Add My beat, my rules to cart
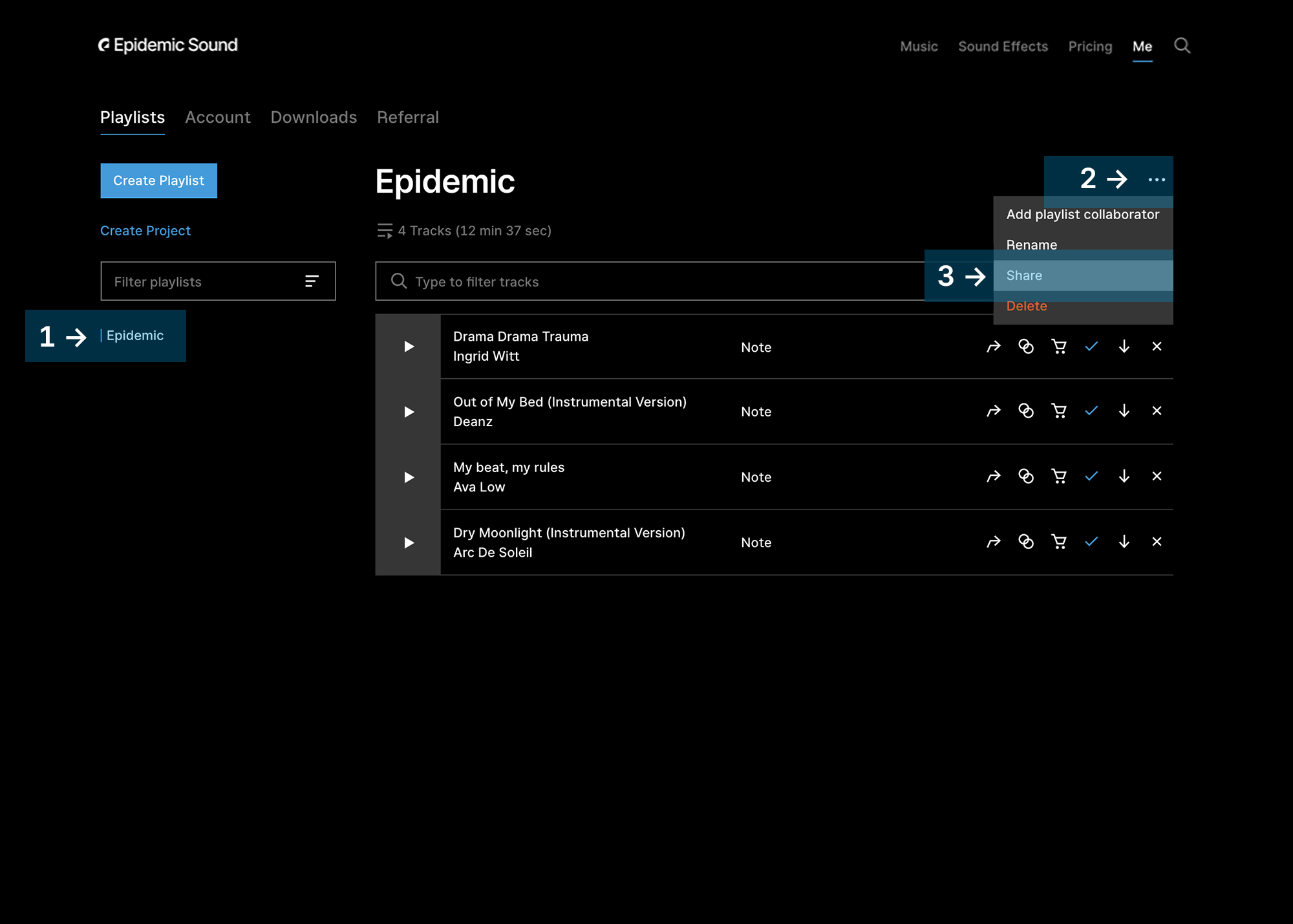 click(x=1059, y=477)
